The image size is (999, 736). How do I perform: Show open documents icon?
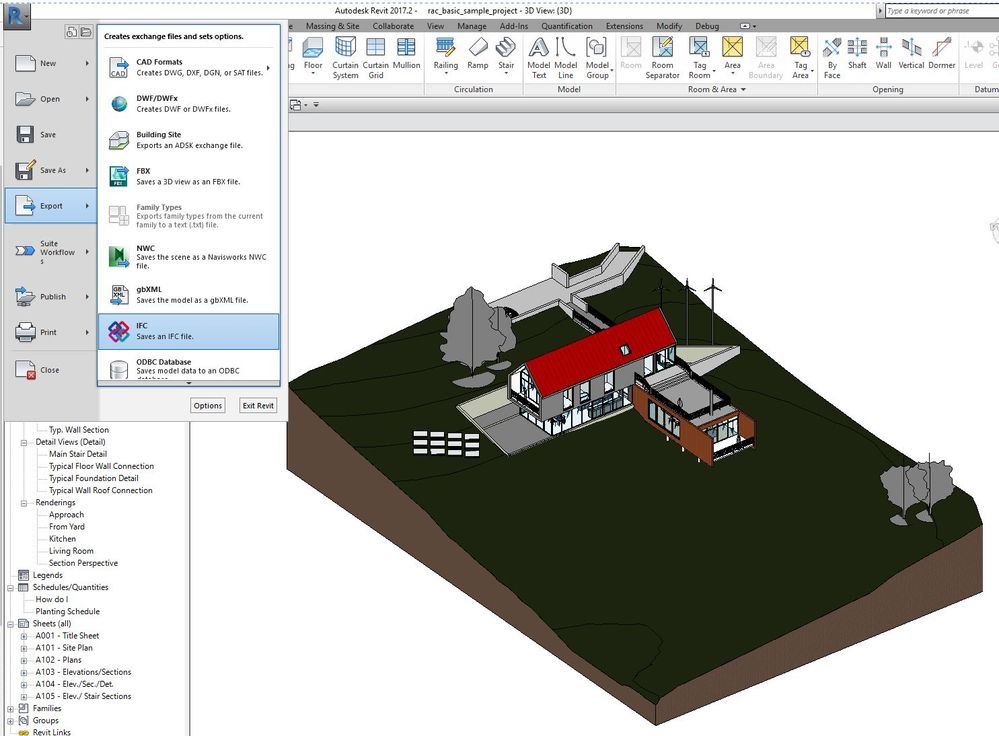pos(85,32)
